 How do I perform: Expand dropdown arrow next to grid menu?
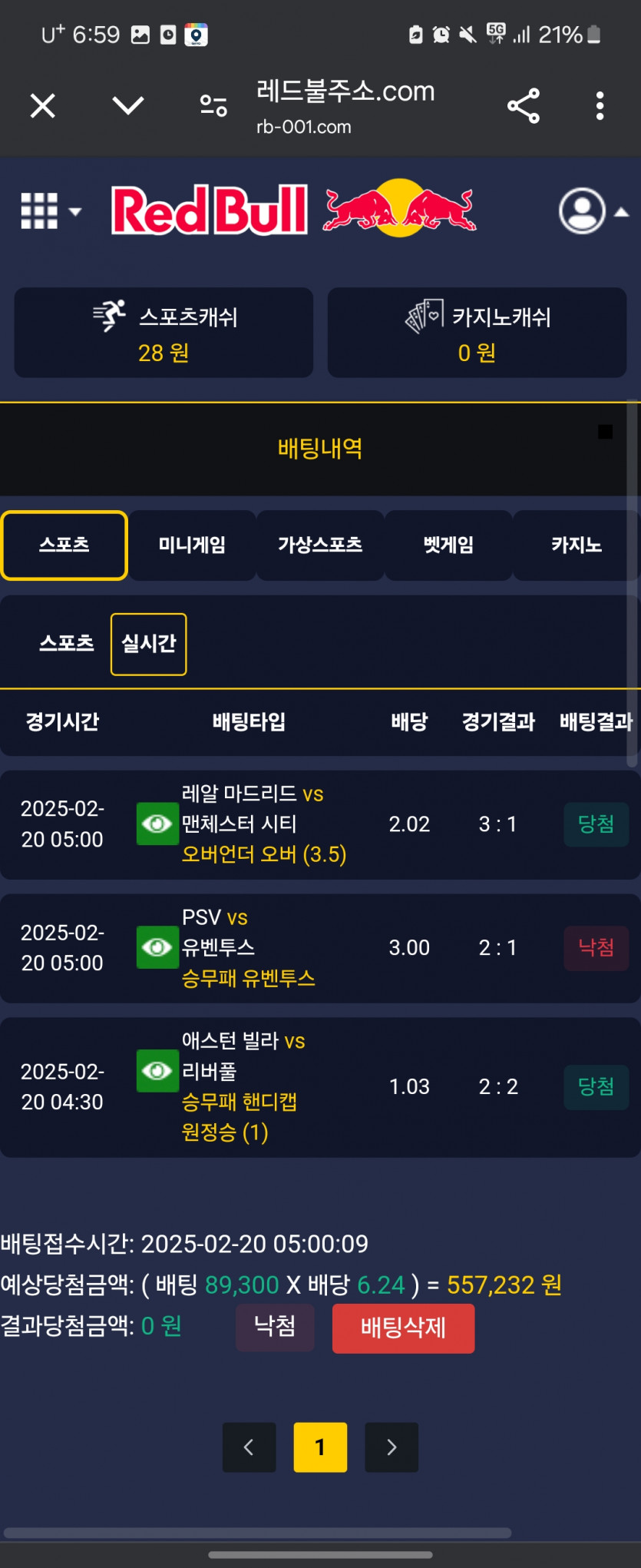75,211
